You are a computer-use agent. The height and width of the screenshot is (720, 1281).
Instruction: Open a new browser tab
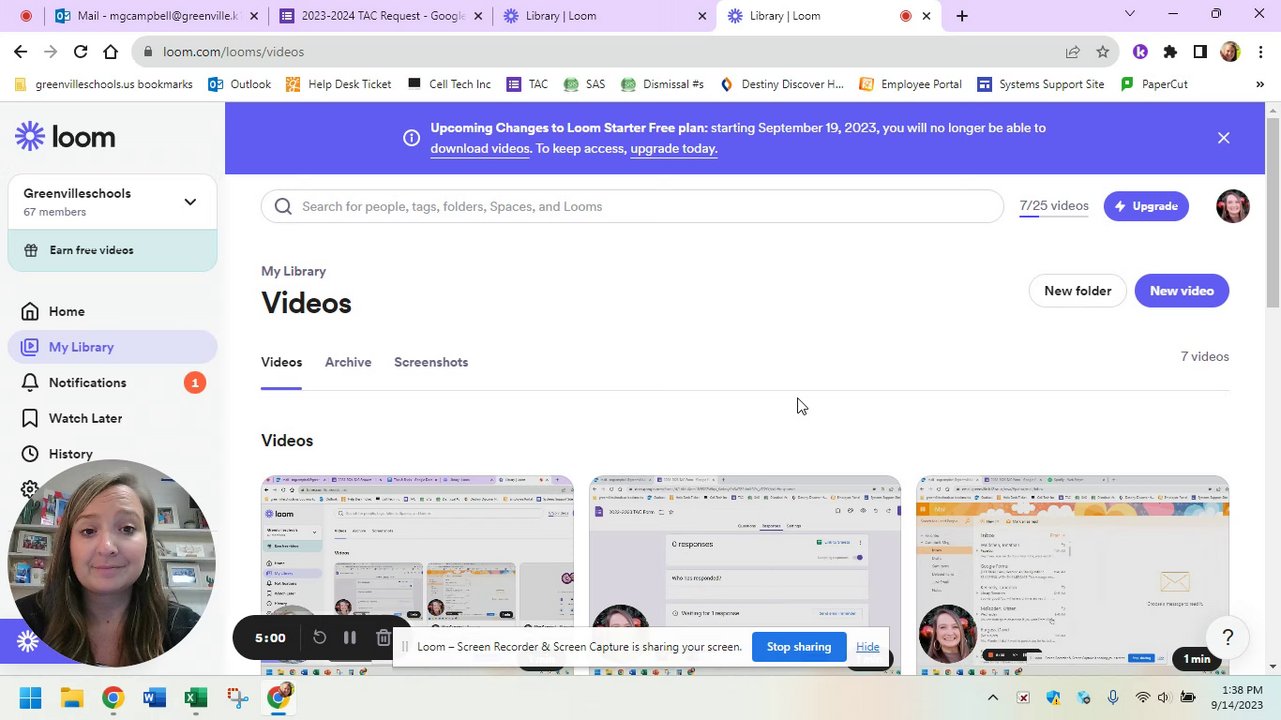coord(962,16)
